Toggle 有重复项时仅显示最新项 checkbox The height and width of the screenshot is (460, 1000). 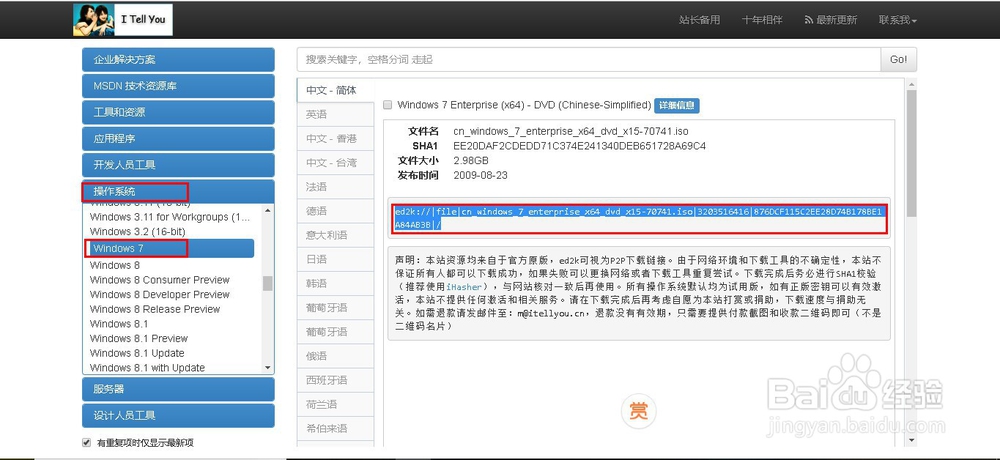click(x=87, y=442)
